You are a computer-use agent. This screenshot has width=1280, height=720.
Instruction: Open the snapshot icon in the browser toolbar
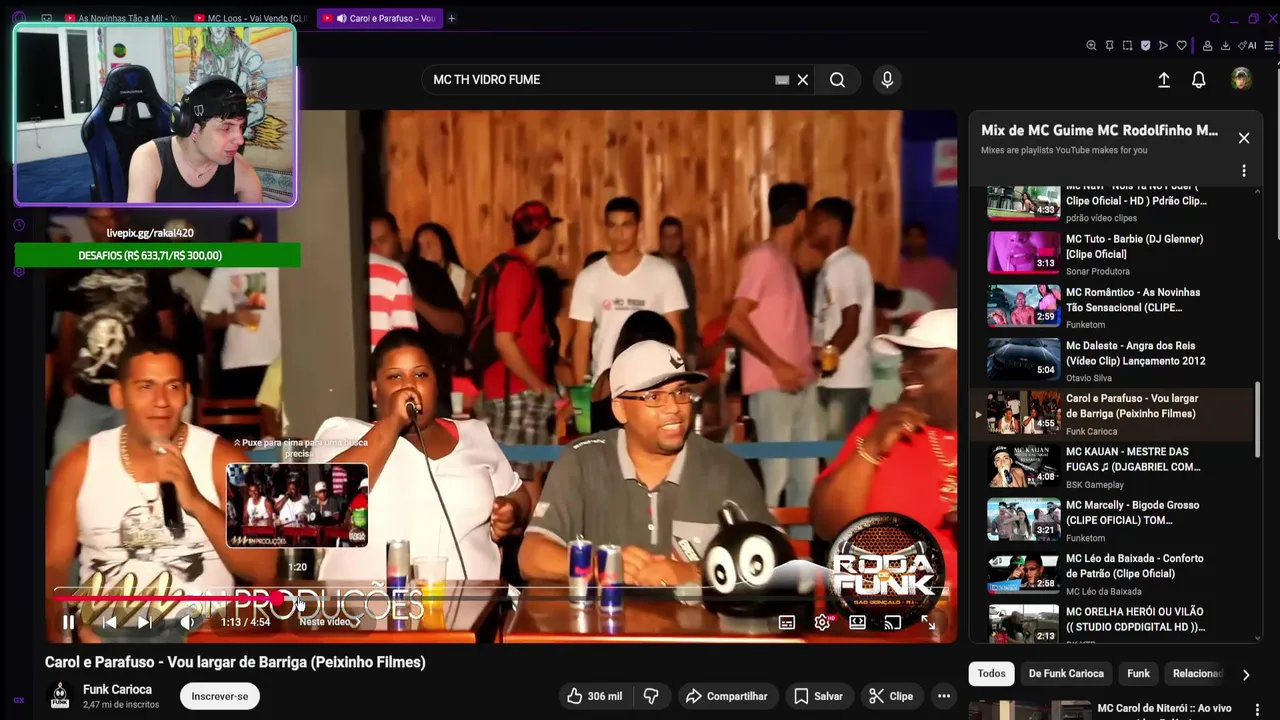(x=1127, y=45)
